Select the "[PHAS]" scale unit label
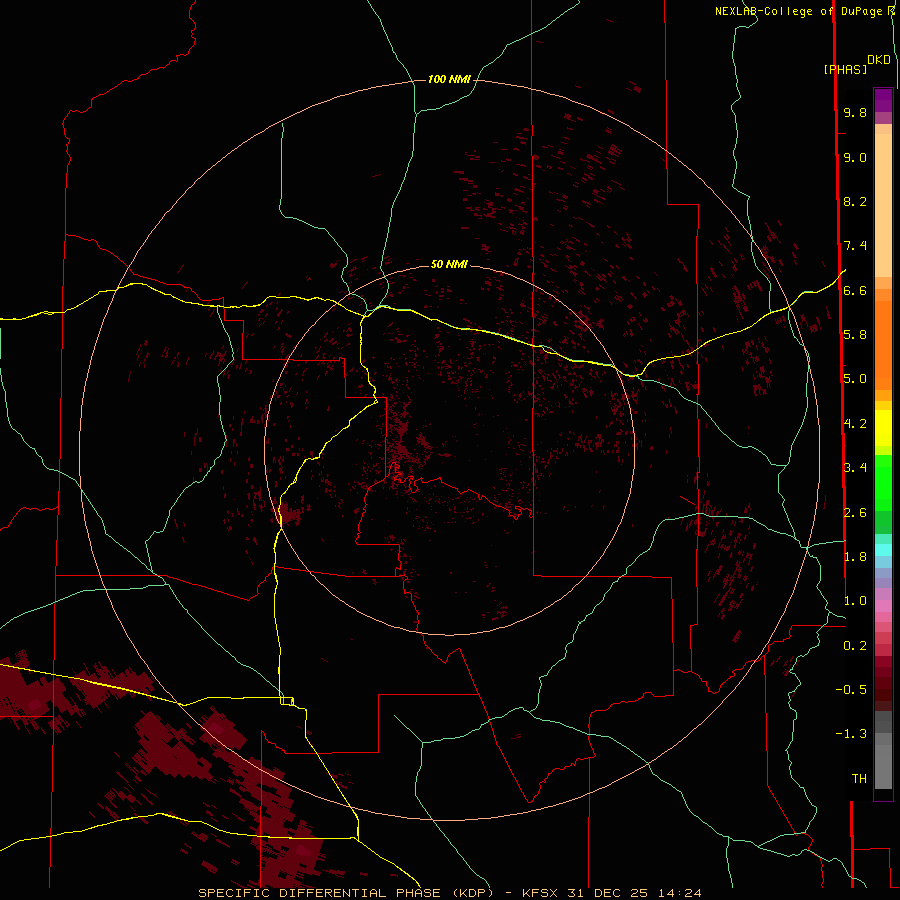The height and width of the screenshot is (900, 900). coord(845,69)
